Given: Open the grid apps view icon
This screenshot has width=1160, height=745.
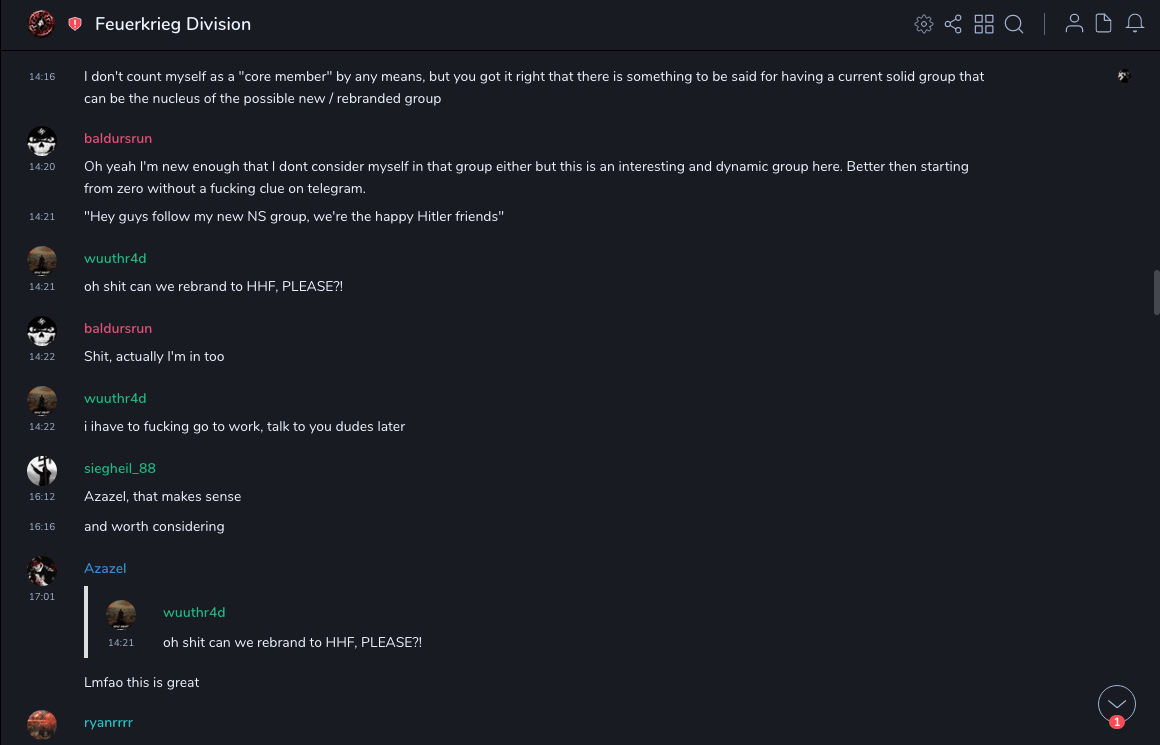Looking at the screenshot, I should [x=984, y=24].
